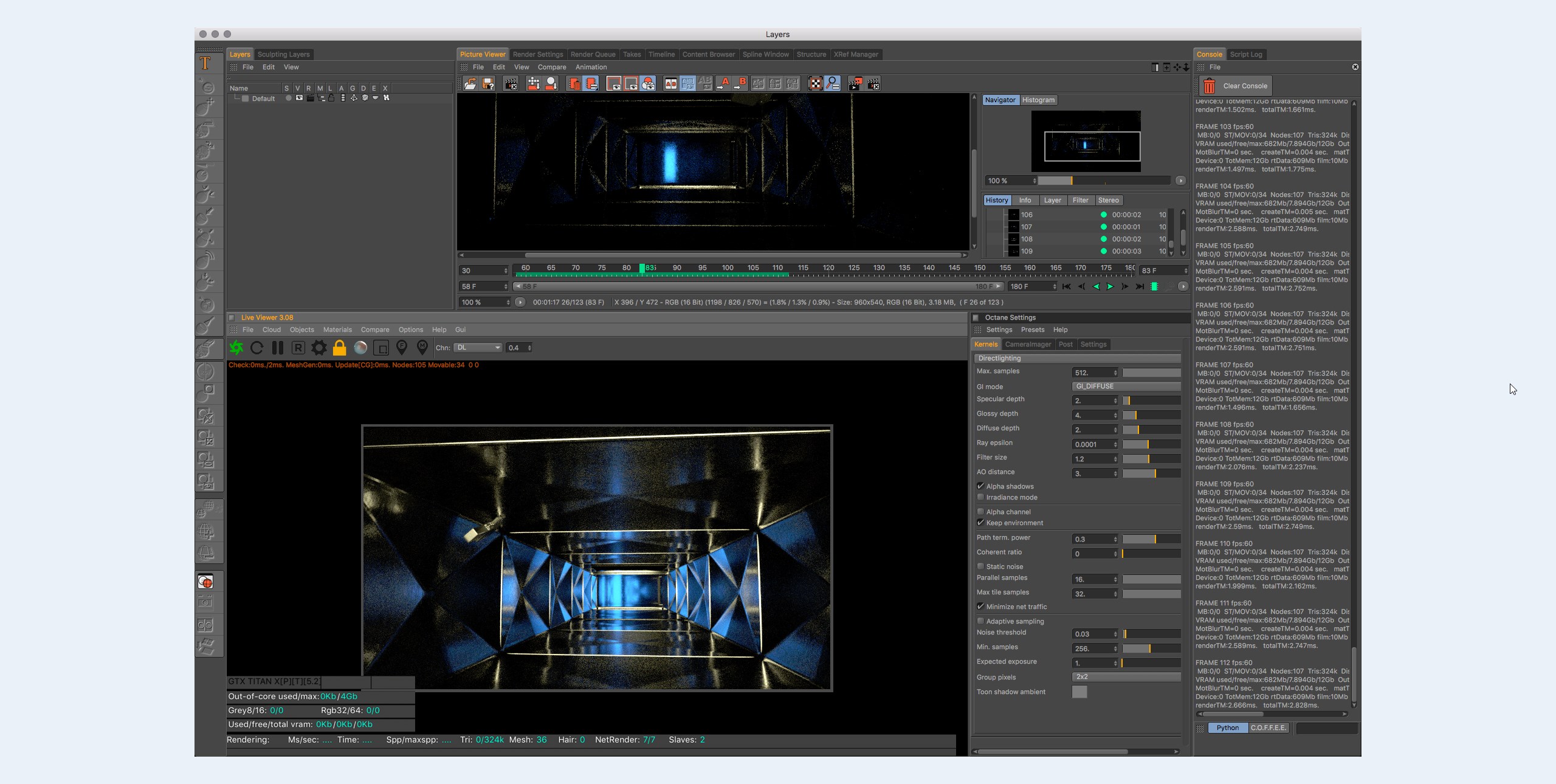Open the Directlighting kernel type dropdown
Viewport: 1556px width, 784px height.
[1077, 359]
